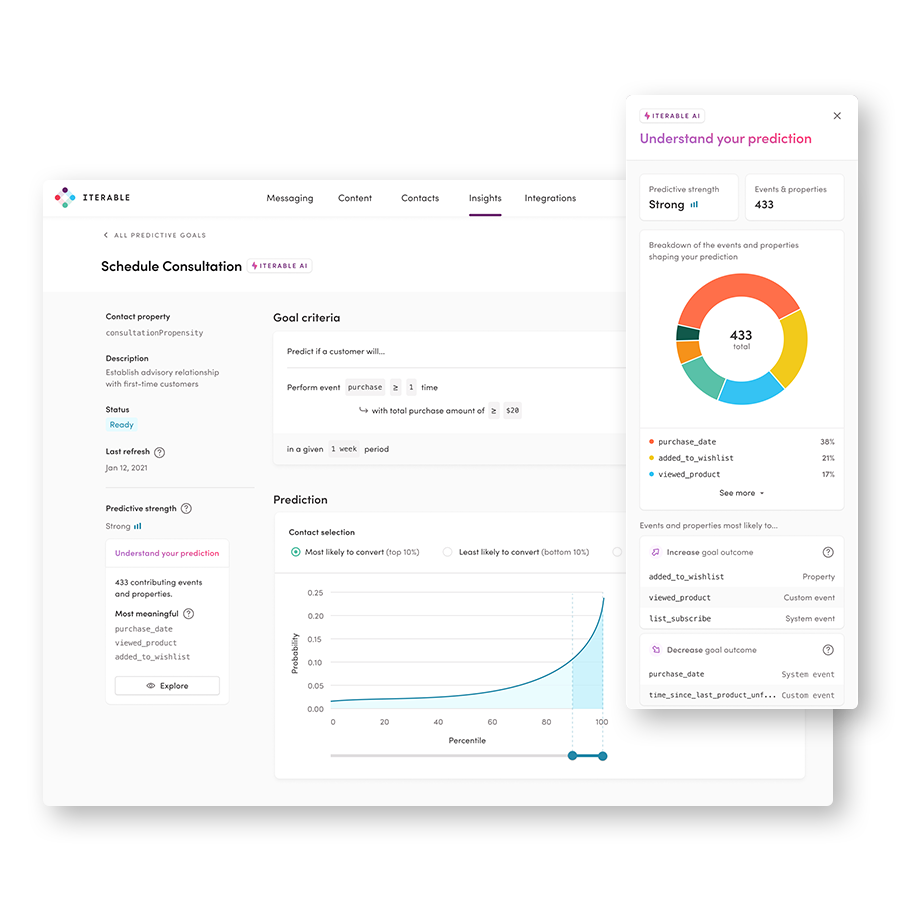Open help for Last refresh
Image resolution: width=900 pixels, height=900 pixels.
tap(160, 452)
